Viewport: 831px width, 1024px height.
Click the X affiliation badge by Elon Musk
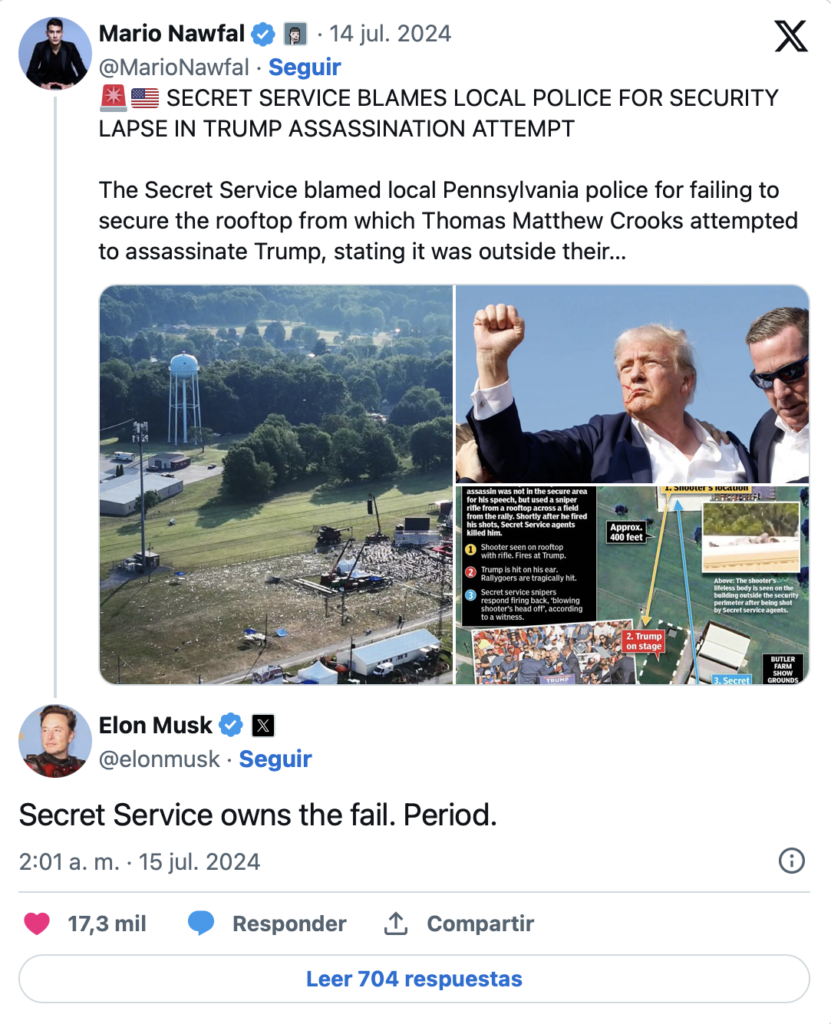click(262, 725)
